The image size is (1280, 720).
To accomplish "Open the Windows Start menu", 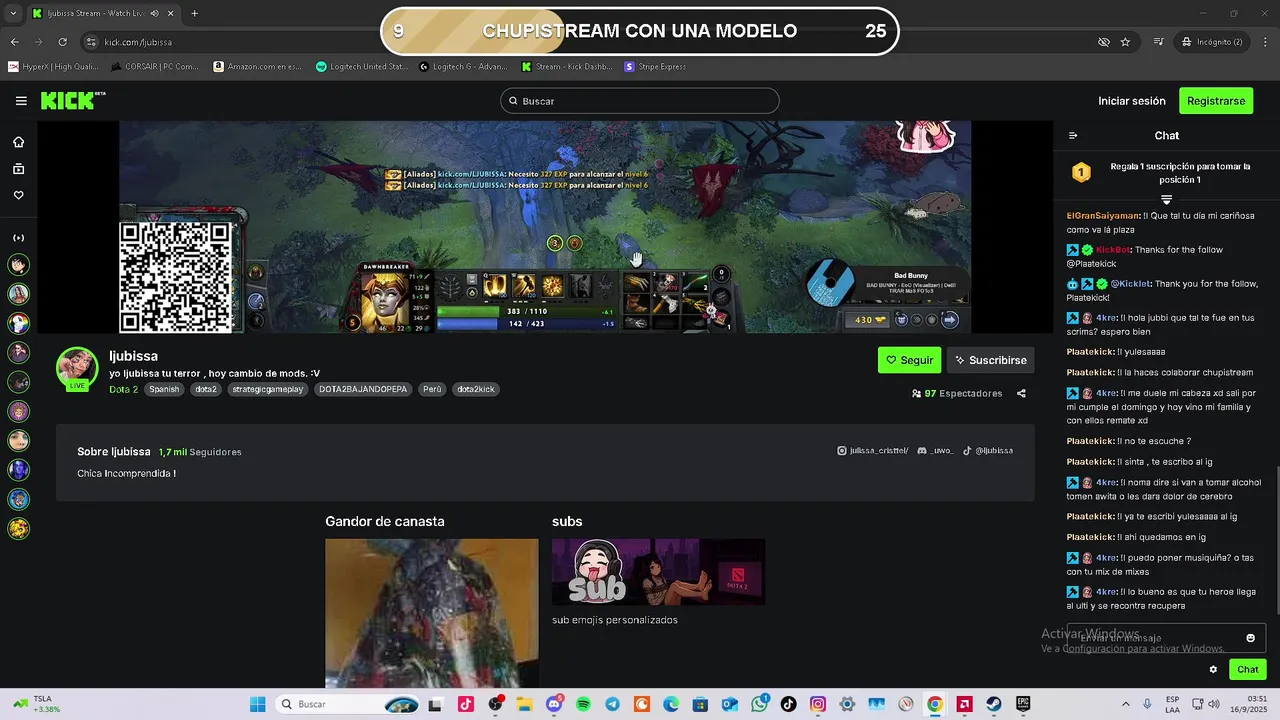I will coord(257,704).
